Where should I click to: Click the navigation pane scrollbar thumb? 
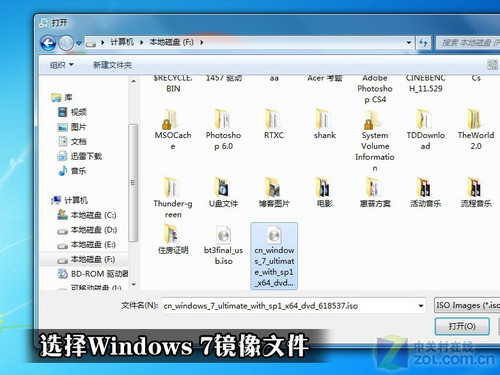click(133, 183)
